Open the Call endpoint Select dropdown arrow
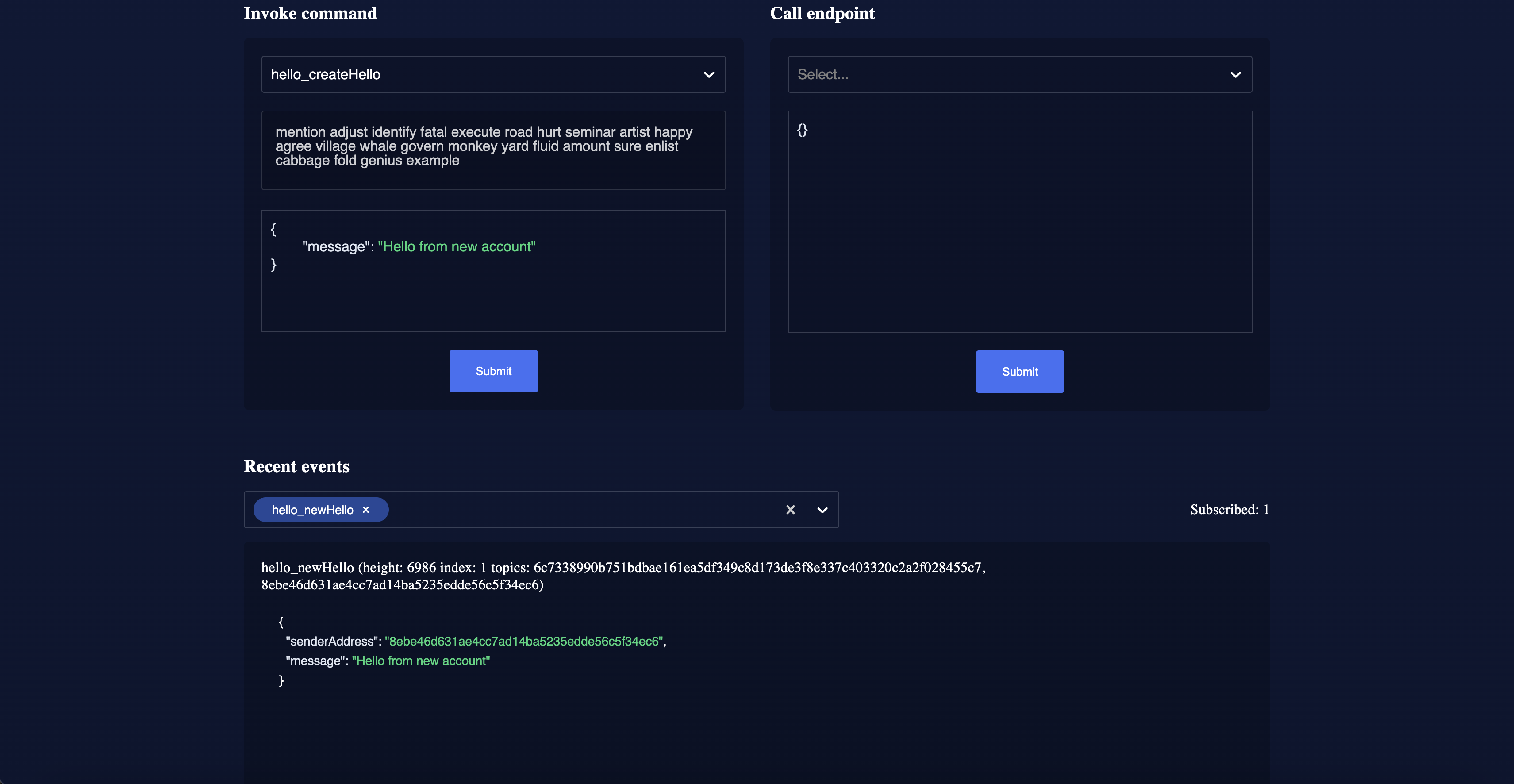Viewport: 1514px width, 784px height. click(x=1235, y=75)
